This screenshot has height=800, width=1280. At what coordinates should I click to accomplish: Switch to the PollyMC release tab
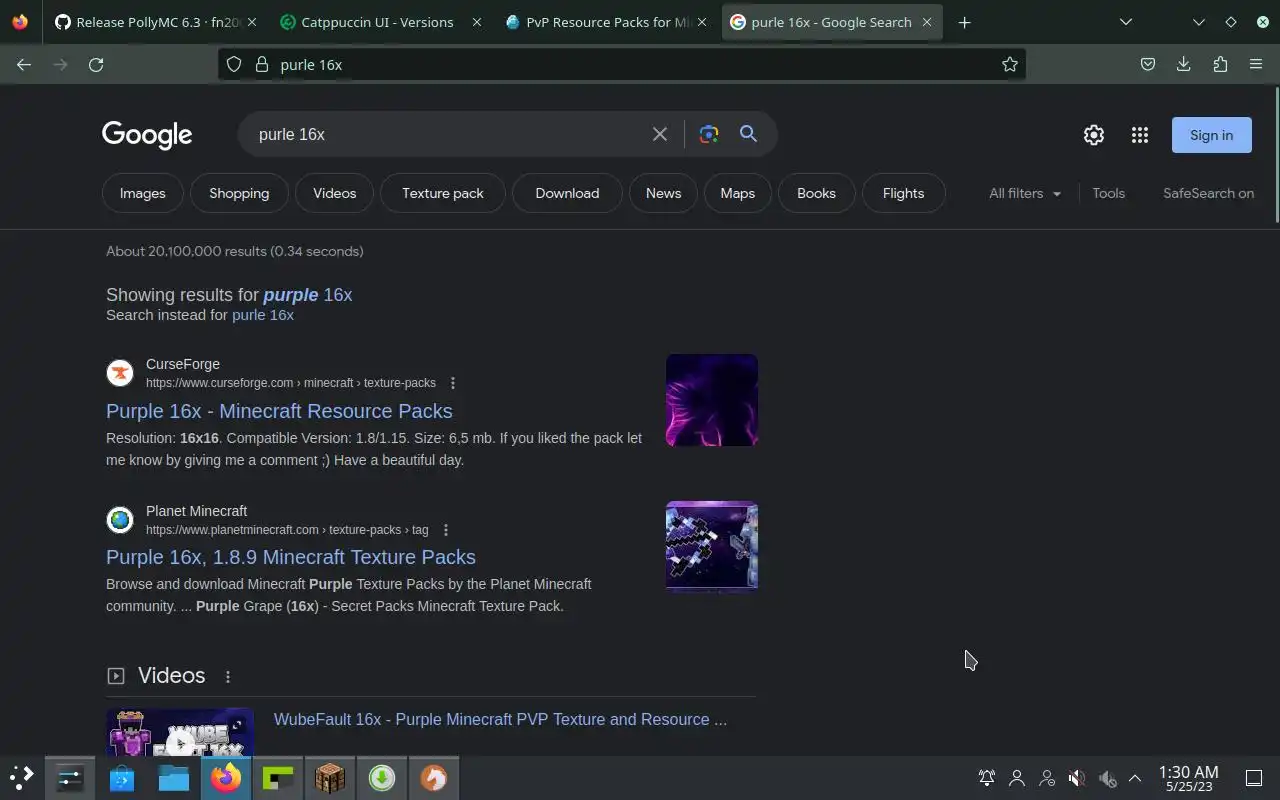pyautogui.click(x=155, y=22)
